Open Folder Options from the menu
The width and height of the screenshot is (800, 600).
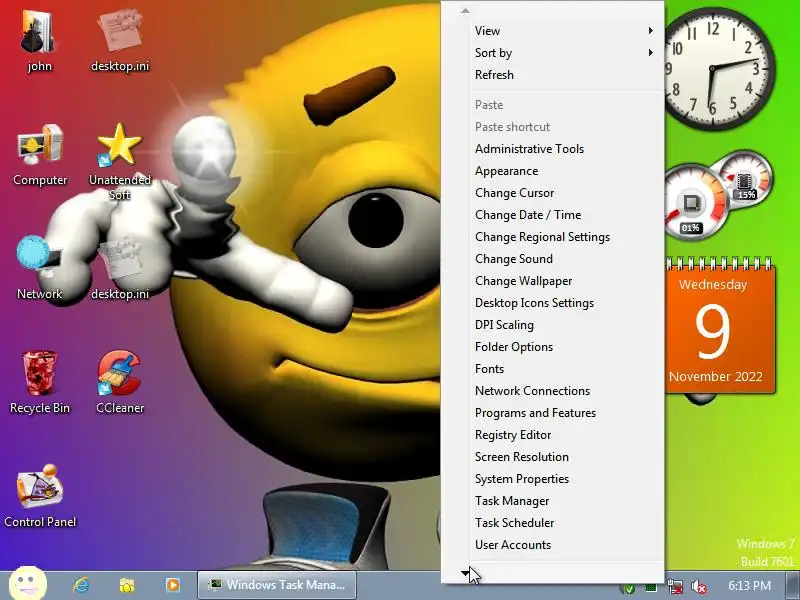click(553, 346)
